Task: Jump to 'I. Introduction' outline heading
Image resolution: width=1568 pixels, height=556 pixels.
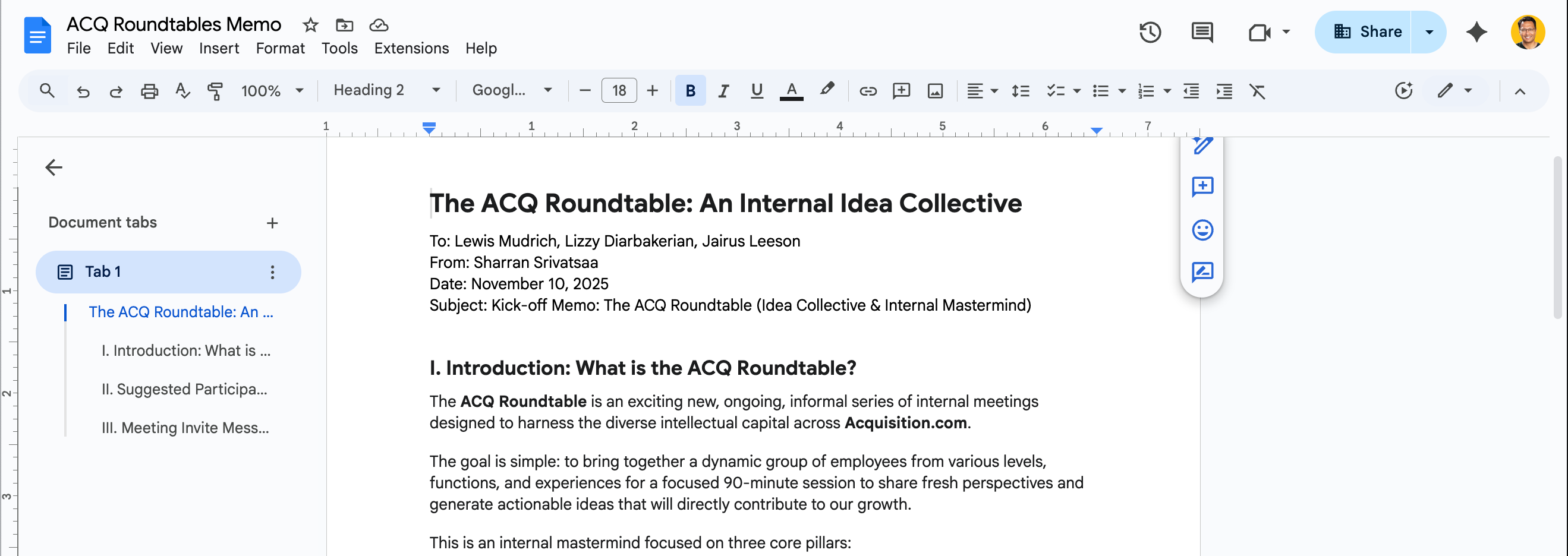Action: 186,350
